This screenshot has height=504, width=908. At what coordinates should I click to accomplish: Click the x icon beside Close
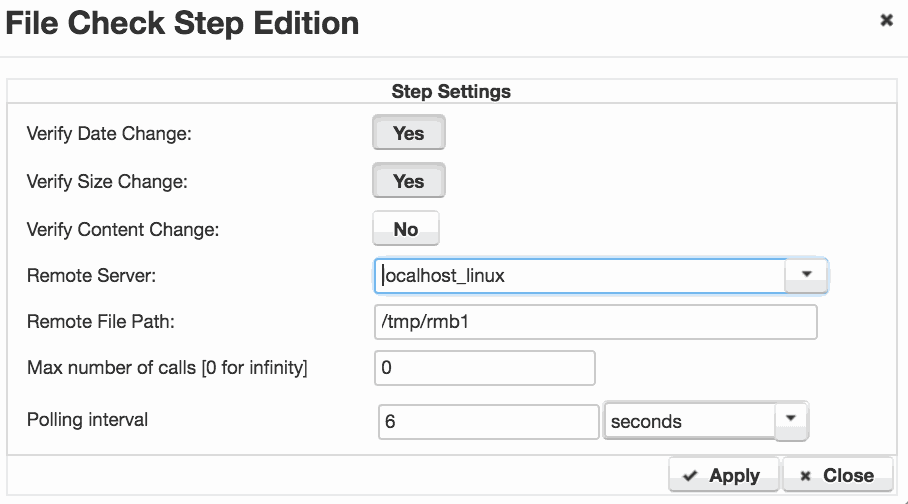805,476
